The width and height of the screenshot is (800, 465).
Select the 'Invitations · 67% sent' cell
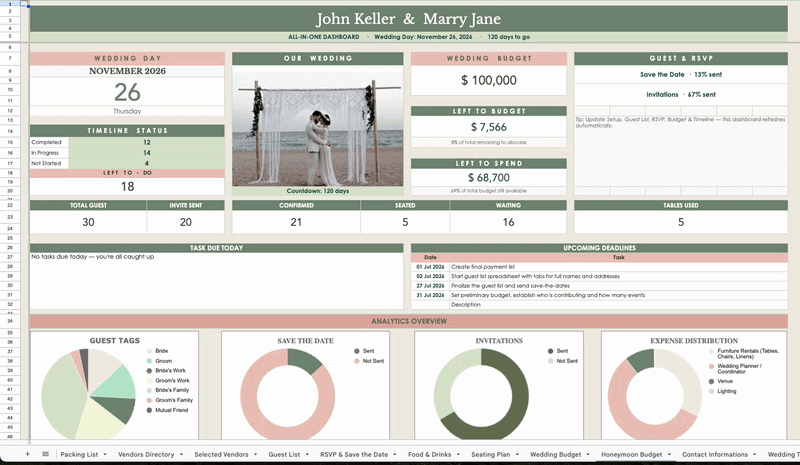681,94
